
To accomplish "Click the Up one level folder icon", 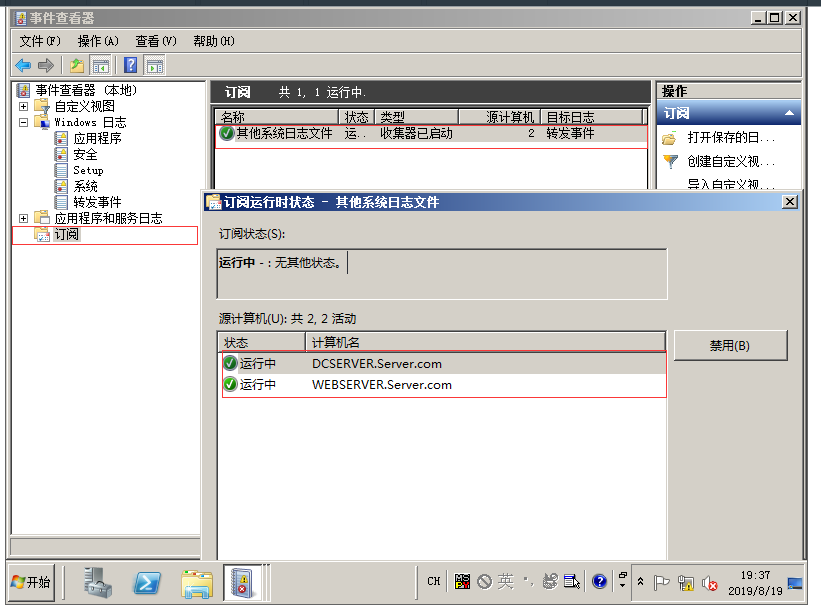I will (77, 66).
